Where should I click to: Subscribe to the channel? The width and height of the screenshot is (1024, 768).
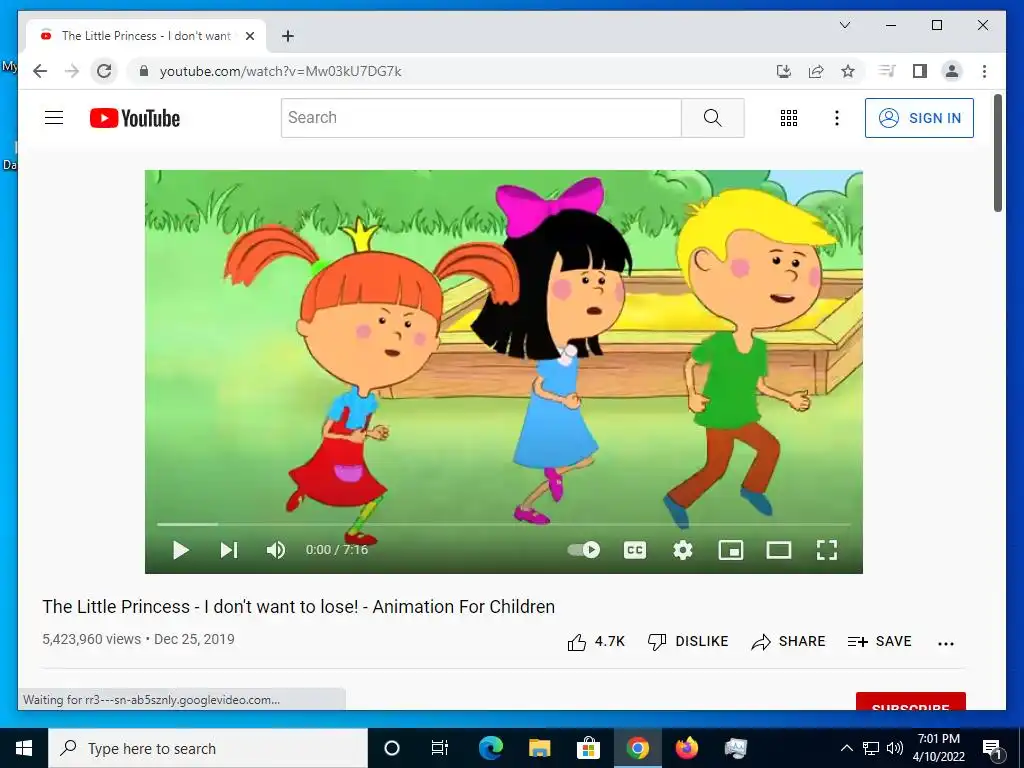tap(910, 701)
